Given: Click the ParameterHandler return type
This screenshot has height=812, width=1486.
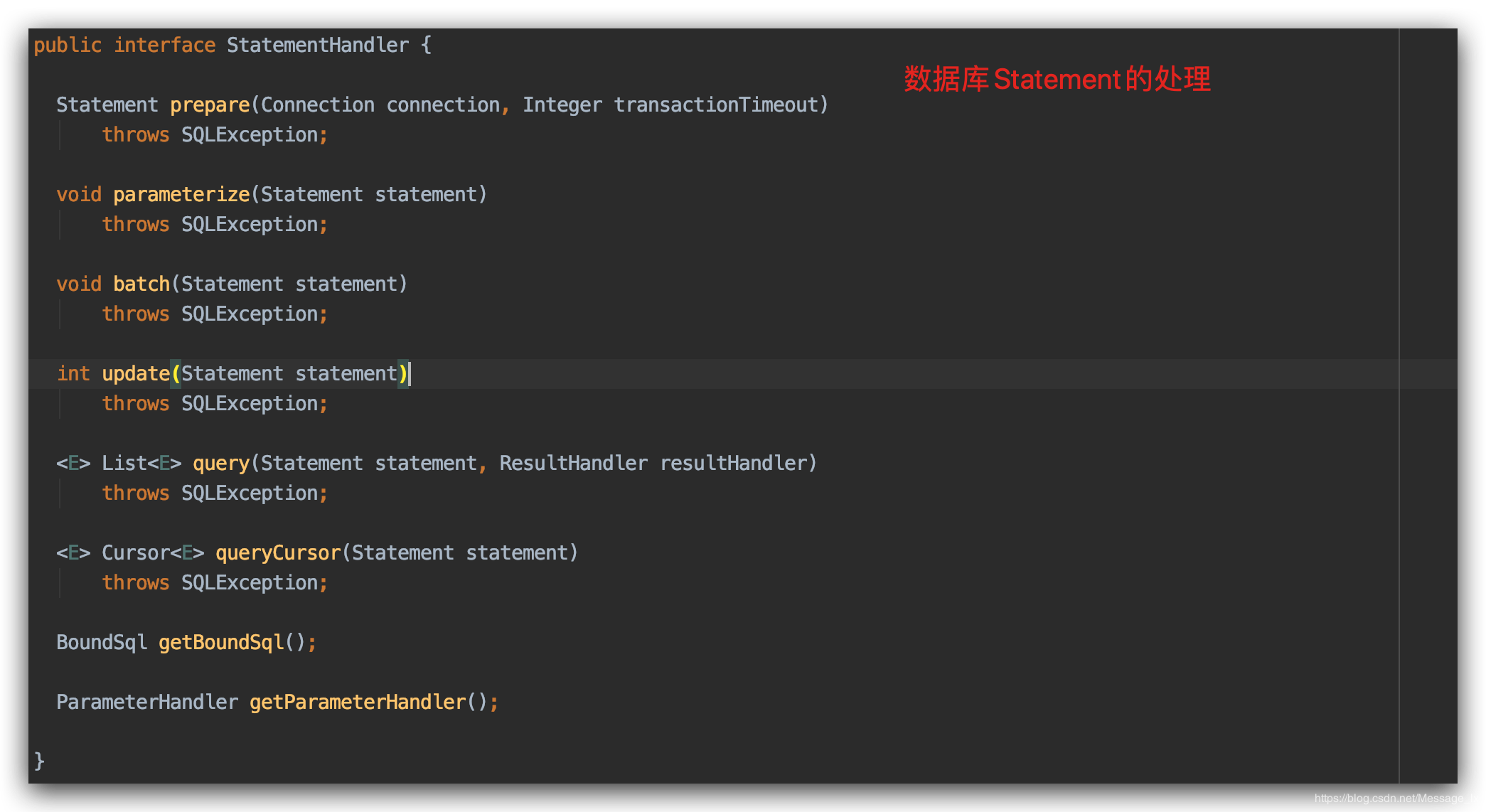Looking at the screenshot, I should pyautogui.click(x=147, y=703).
